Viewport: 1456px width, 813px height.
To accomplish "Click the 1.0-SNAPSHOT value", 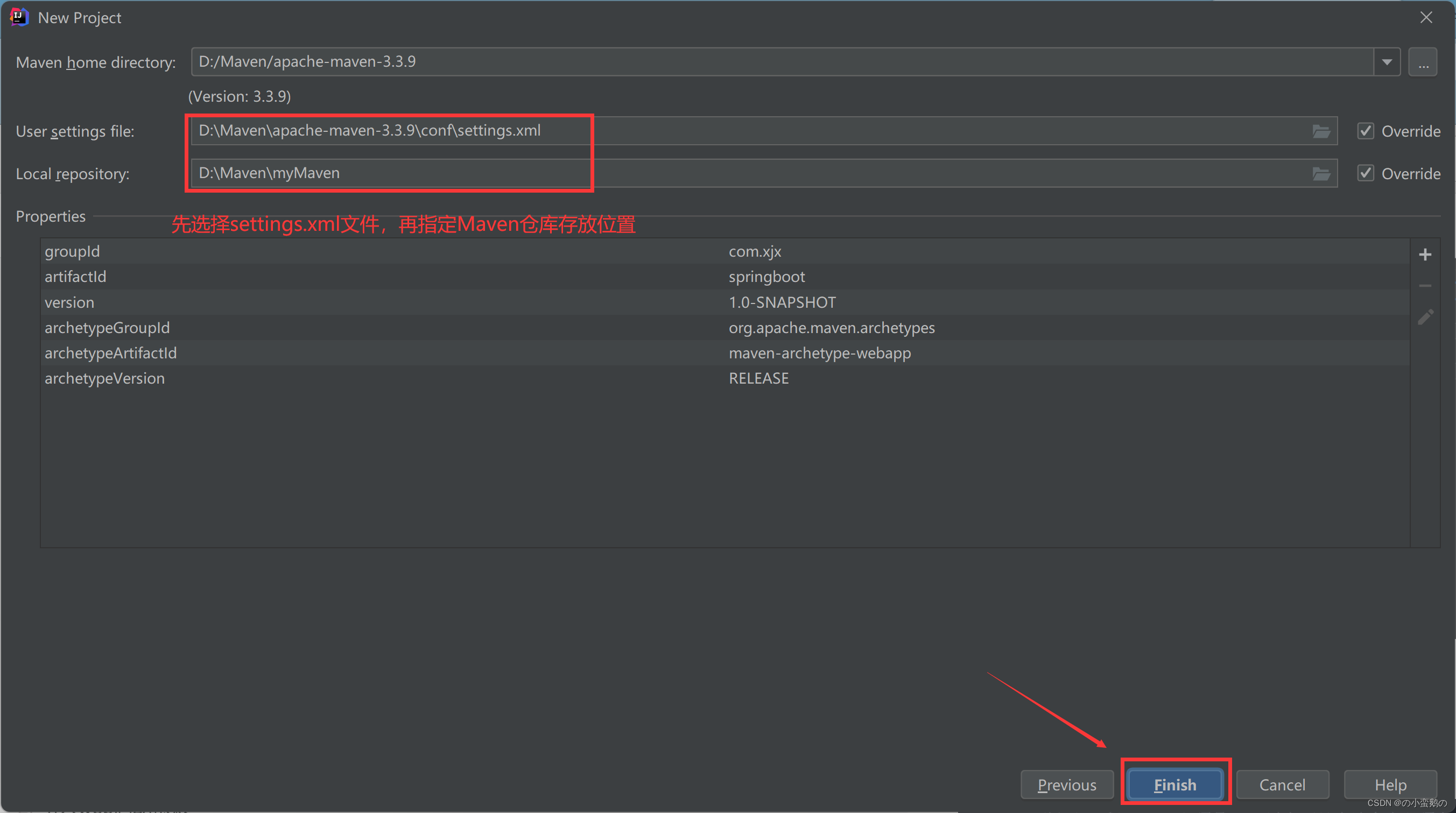I will [x=782, y=302].
